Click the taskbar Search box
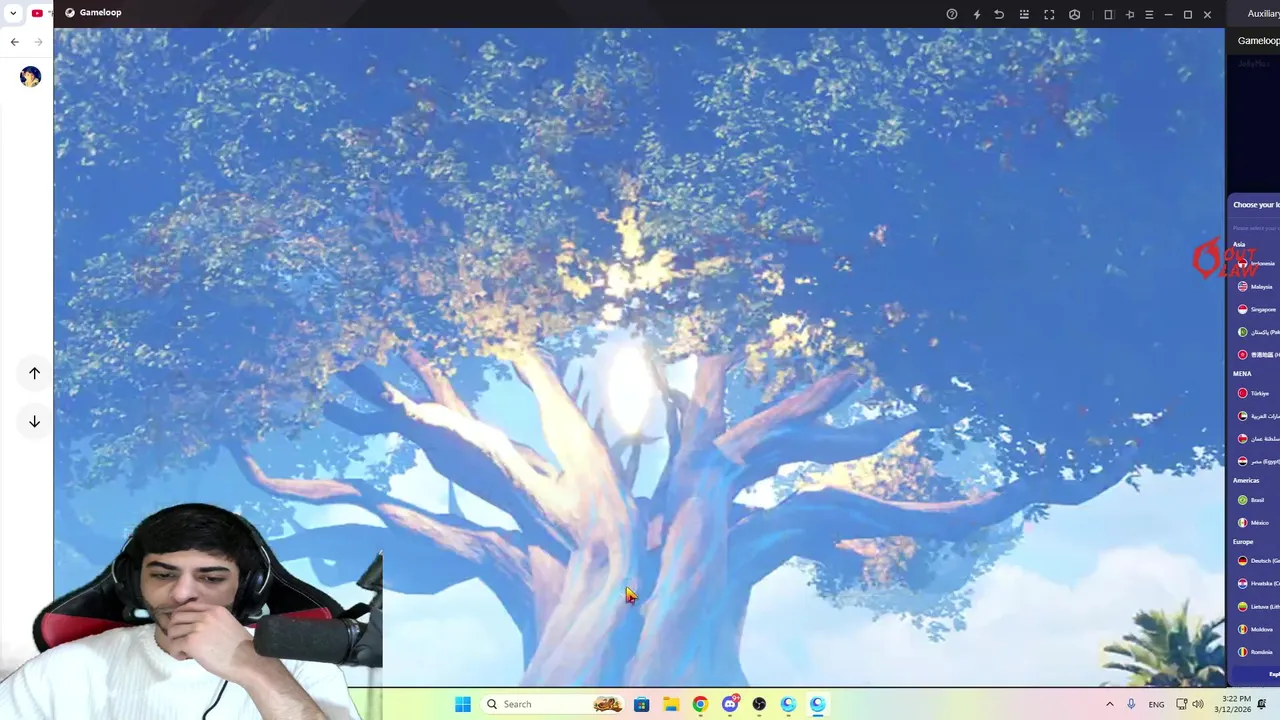The height and width of the screenshot is (720, 1280). coord(554,704)
